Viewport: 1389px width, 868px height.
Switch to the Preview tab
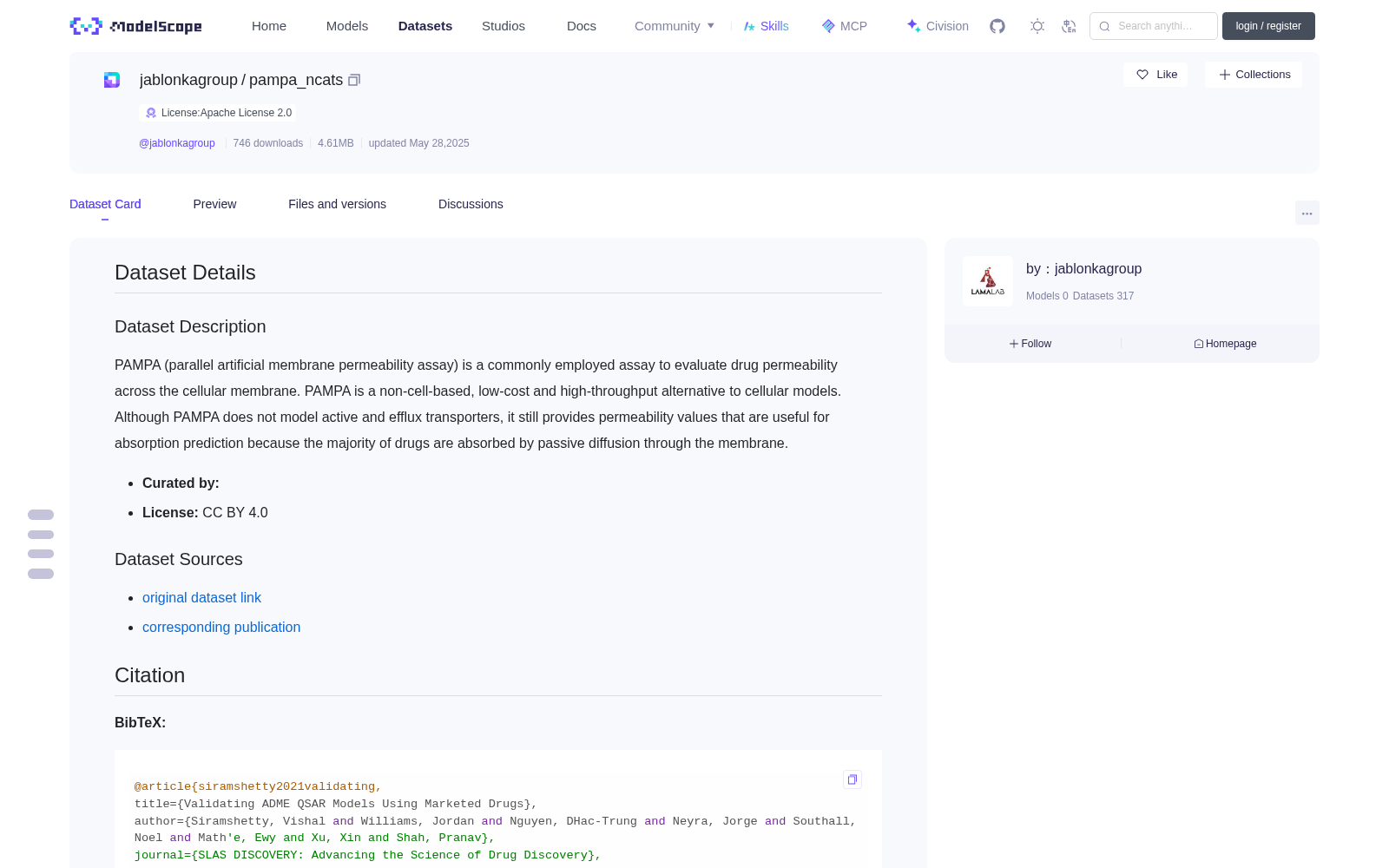pos(214,204)
